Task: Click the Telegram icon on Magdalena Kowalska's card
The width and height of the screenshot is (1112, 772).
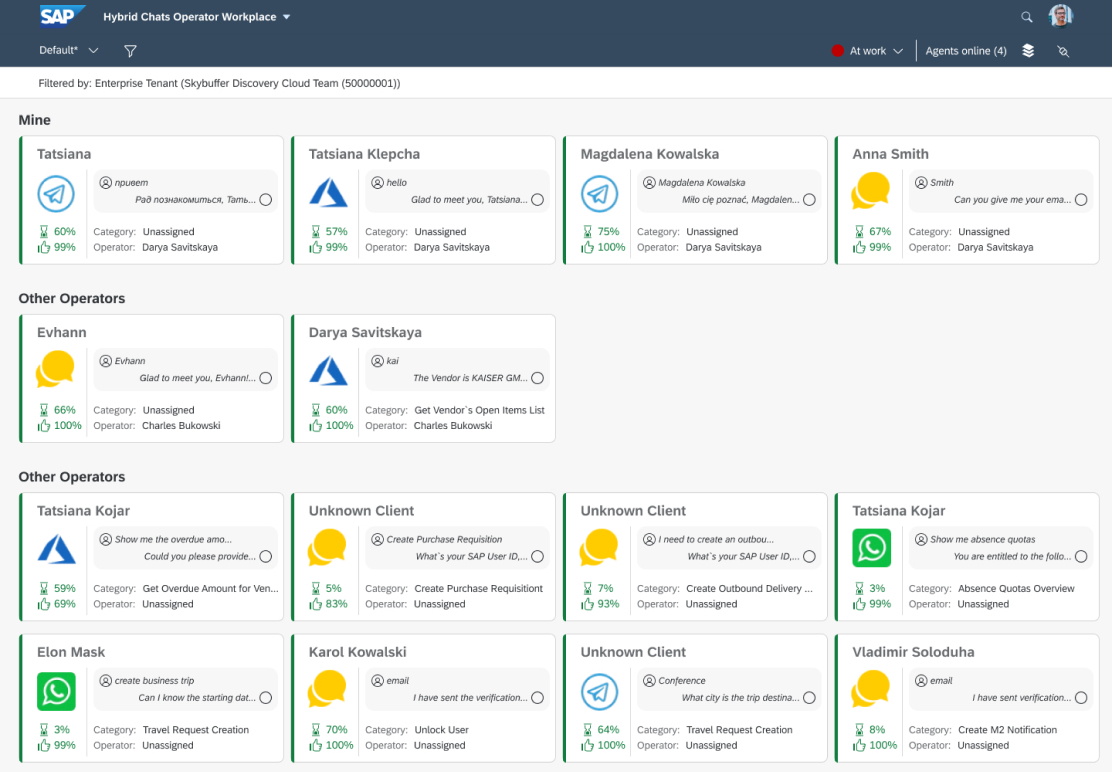Action: pos(599,194)
